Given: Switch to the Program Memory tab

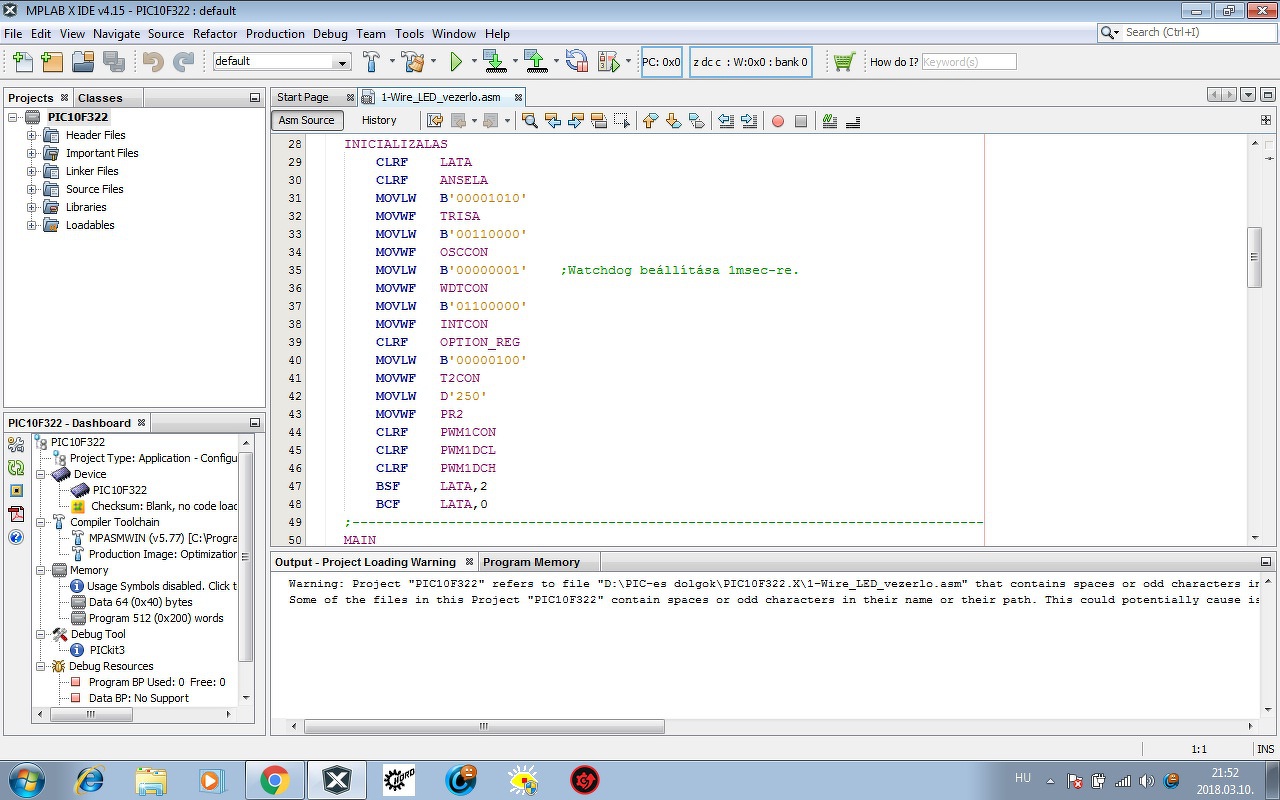Looking at the screenshot, I should (x=531, y=562).
